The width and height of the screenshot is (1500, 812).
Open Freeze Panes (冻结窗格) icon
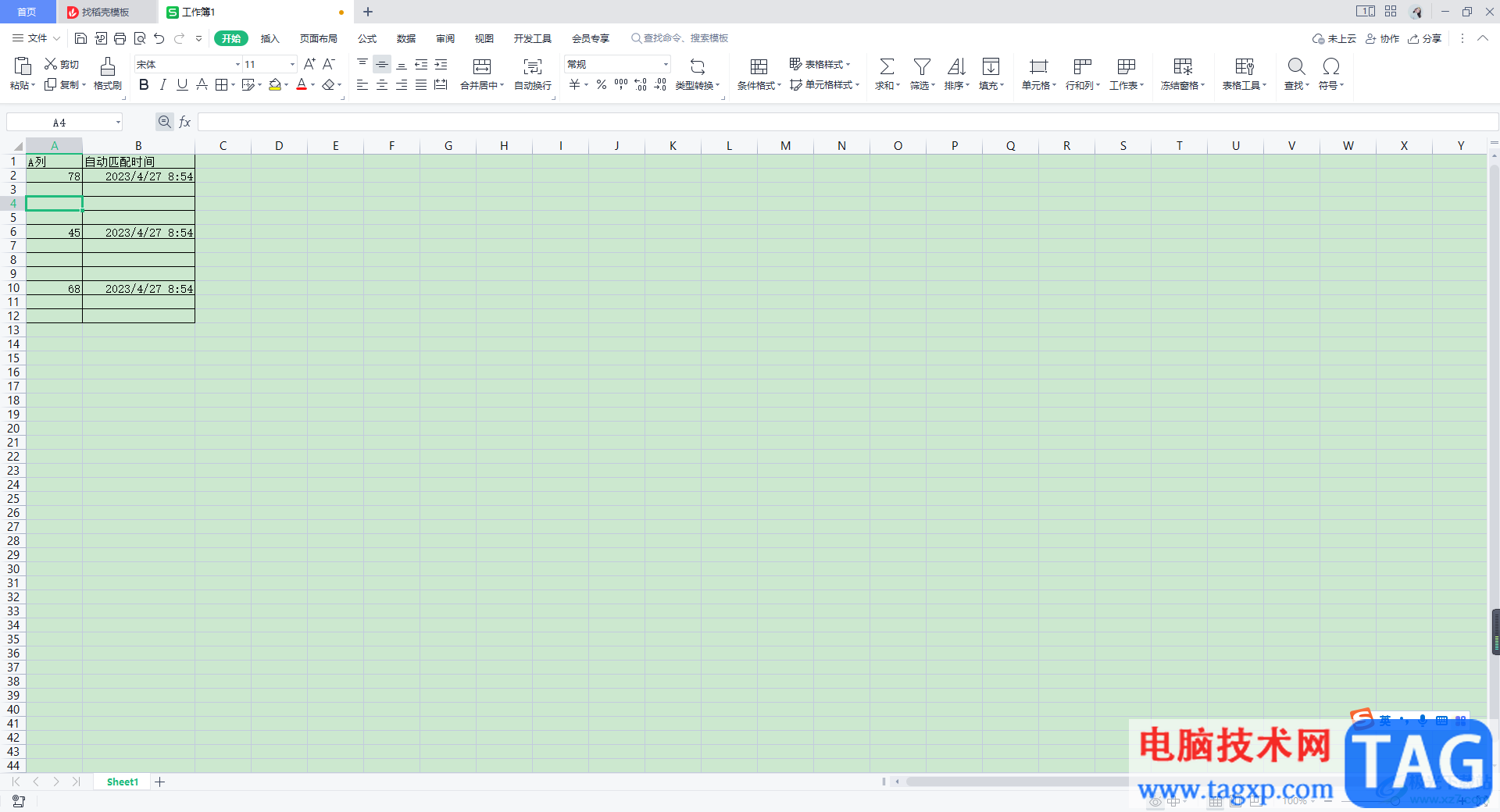[x=1183, y=67]
